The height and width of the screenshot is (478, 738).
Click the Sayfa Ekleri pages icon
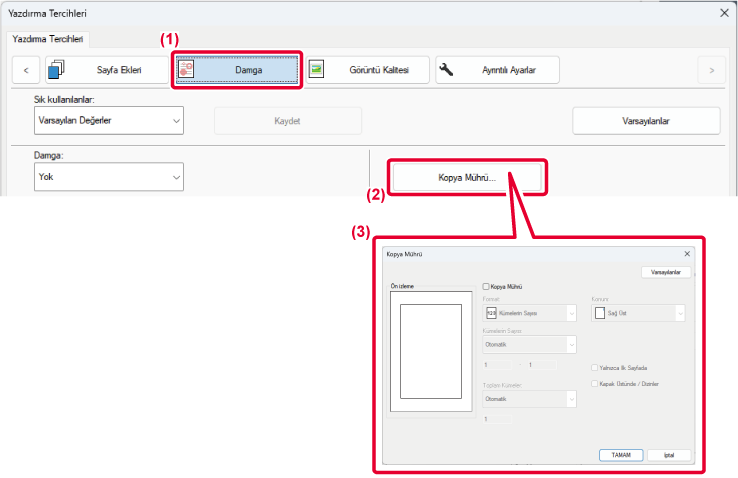click(55, 69)
